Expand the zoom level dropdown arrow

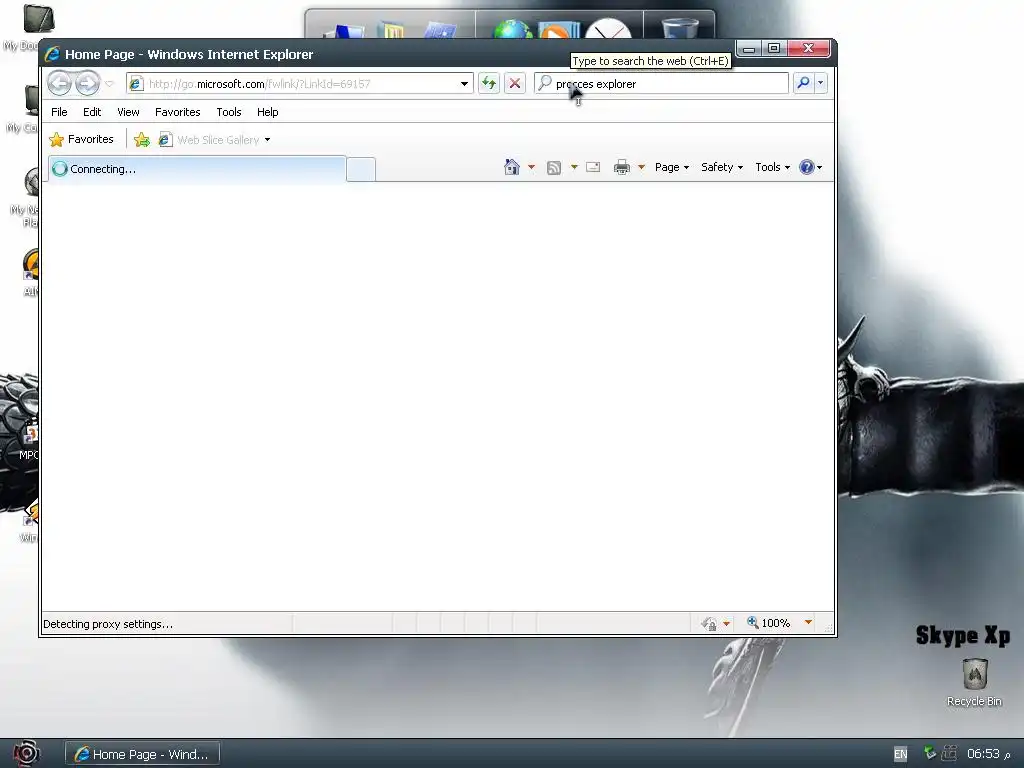coord(808,622)
